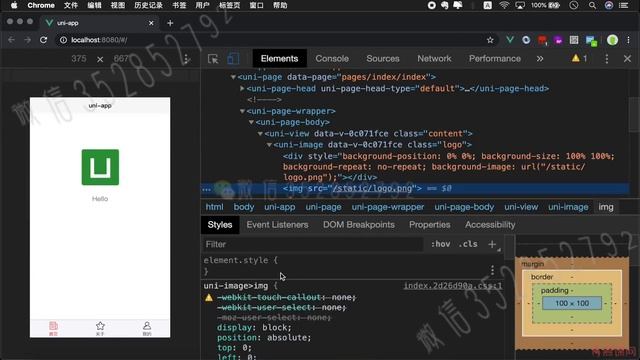Image resolution: width=640 pixels, height=360 pixels.
Task: Click the display: block property
Action: (x=254, y=328)
